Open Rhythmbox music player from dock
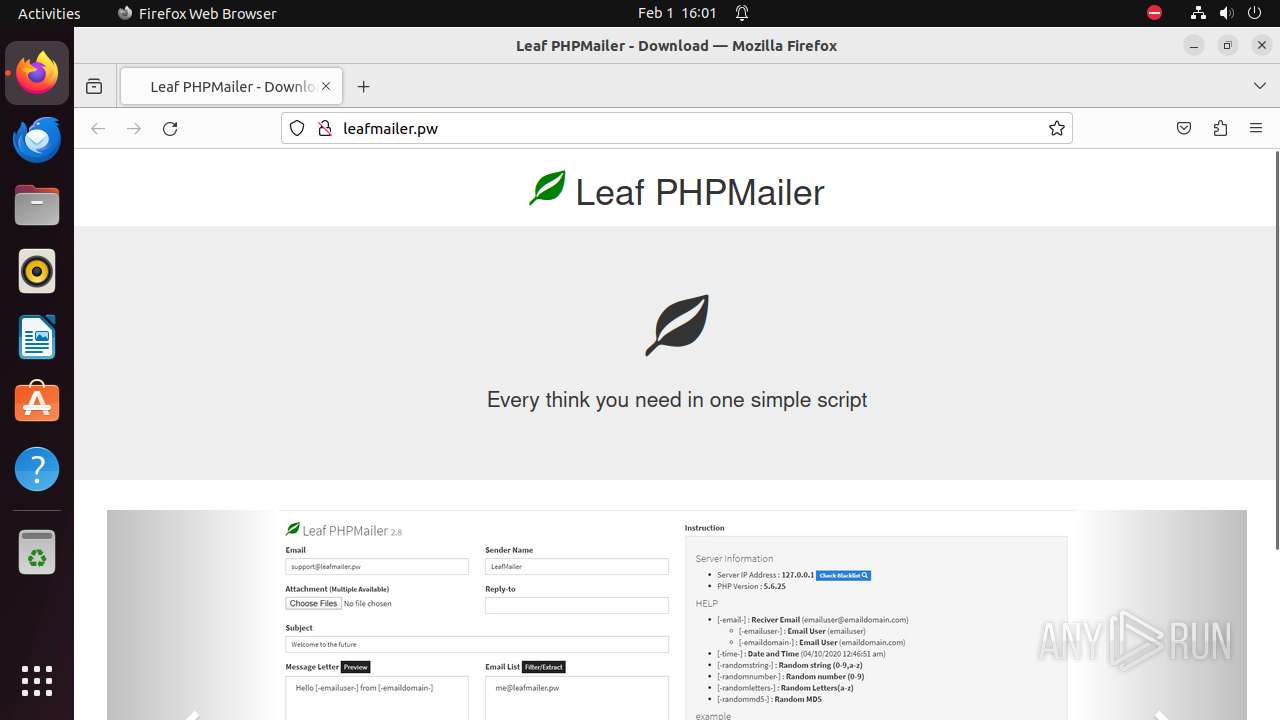Viewport: 1280px width, 720px height. pyautogui.click(x=37, y=271)
